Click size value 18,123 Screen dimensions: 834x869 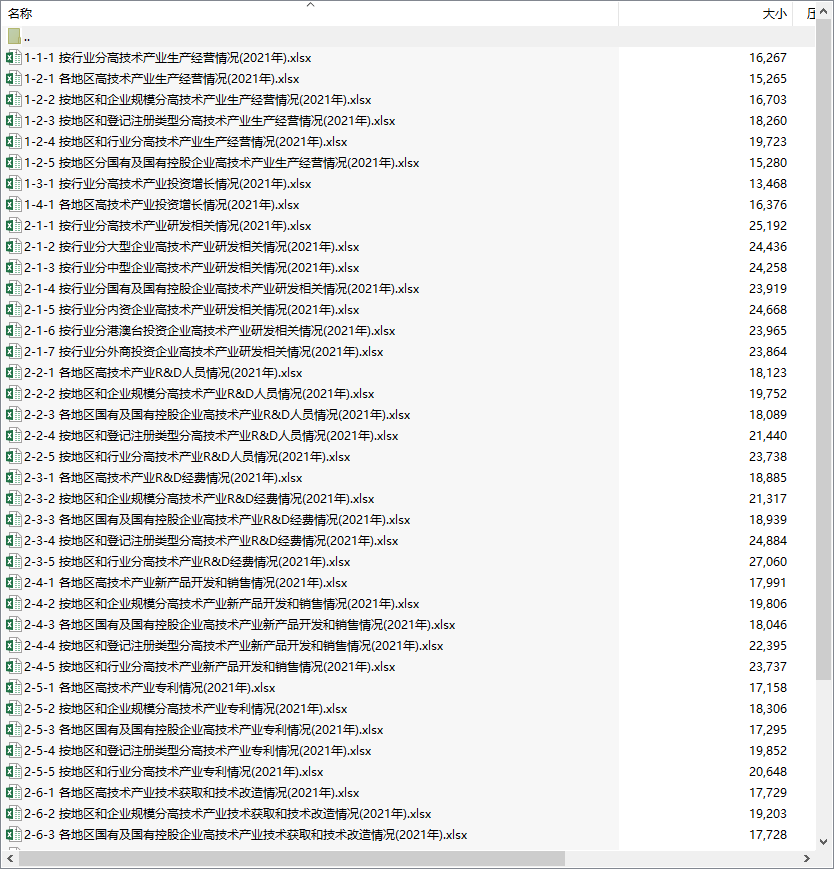[x=768, y=372]
